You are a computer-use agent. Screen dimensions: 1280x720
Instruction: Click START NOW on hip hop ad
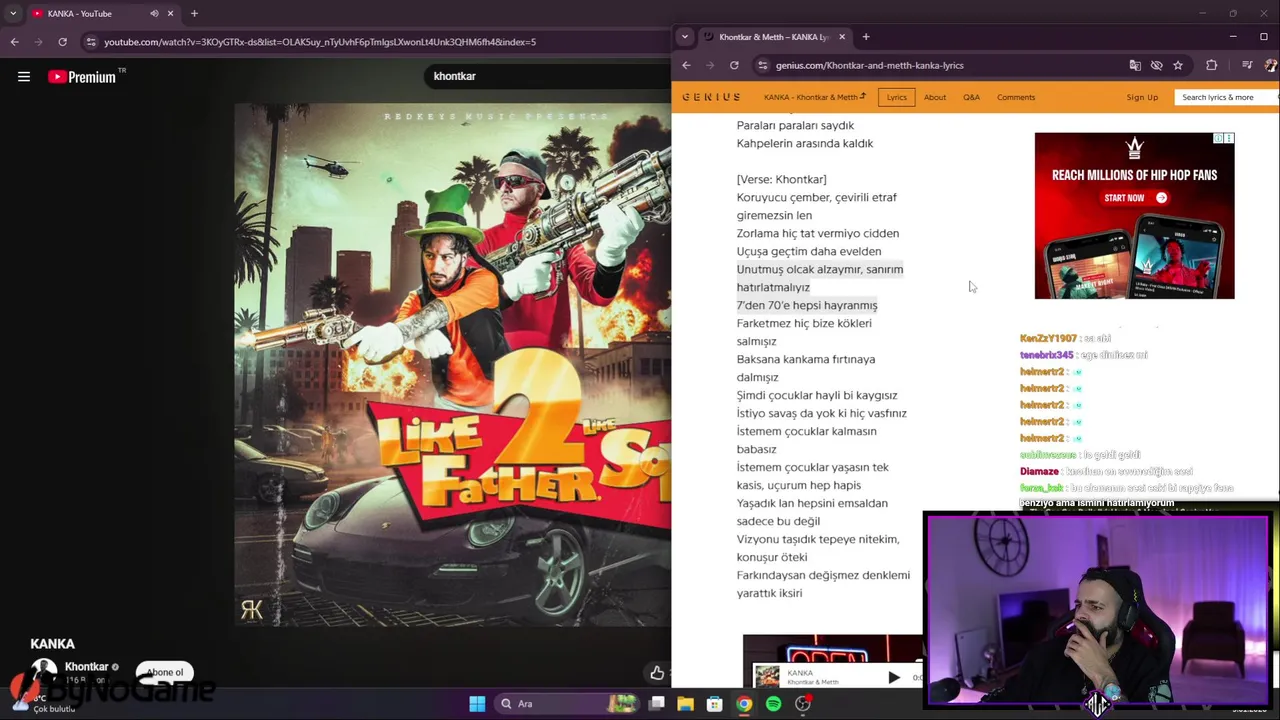[x=1135, y=198]
